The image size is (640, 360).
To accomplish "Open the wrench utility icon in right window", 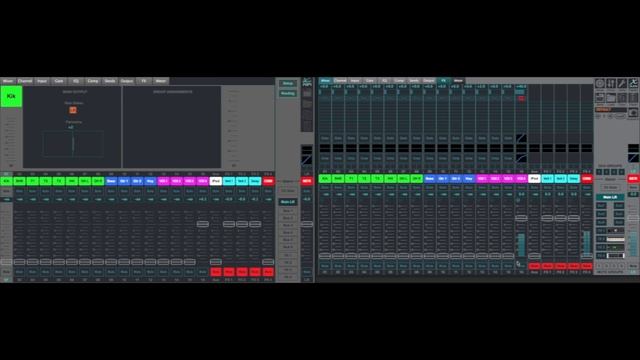I will click(x=622, y=84).
